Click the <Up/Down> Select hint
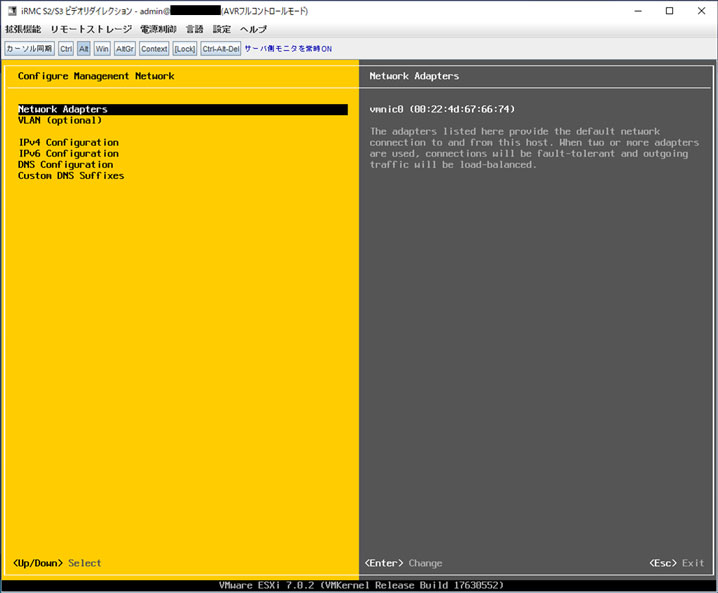 tap(57, 563)
